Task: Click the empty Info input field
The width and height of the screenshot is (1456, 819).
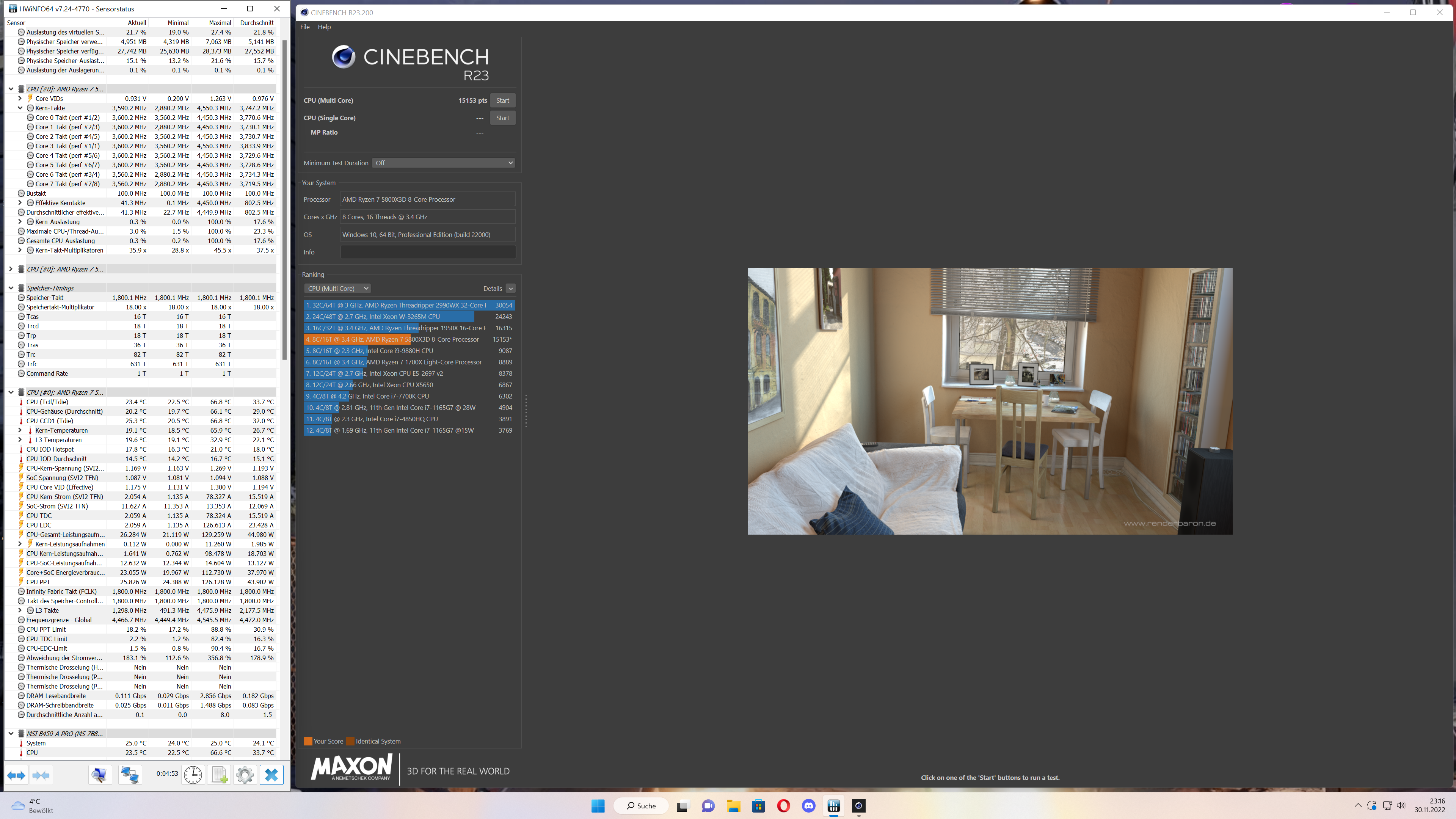Action: point(427,252)
